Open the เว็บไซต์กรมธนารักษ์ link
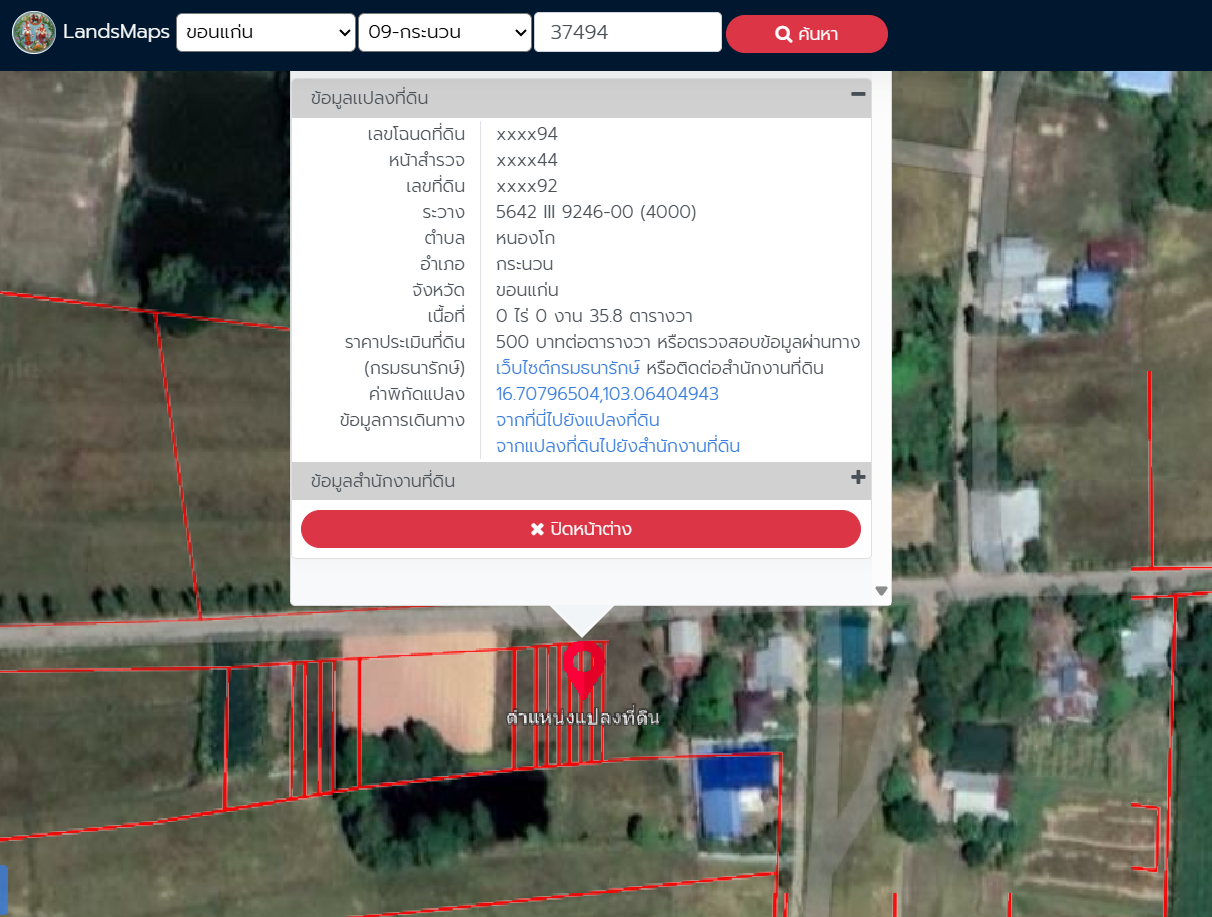This screenshot has width=1212, height=917. 567,368
